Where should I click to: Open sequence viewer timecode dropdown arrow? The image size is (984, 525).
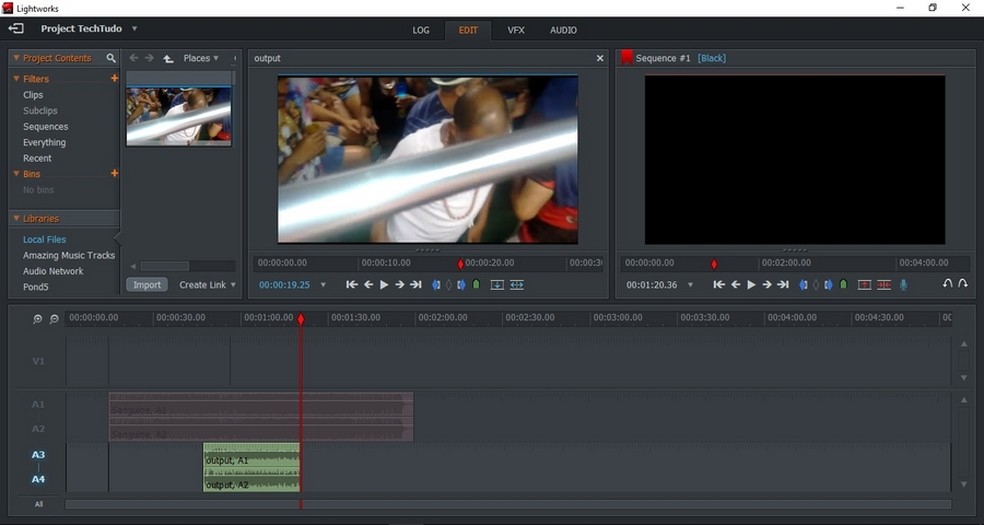click(x=690, y=285)
